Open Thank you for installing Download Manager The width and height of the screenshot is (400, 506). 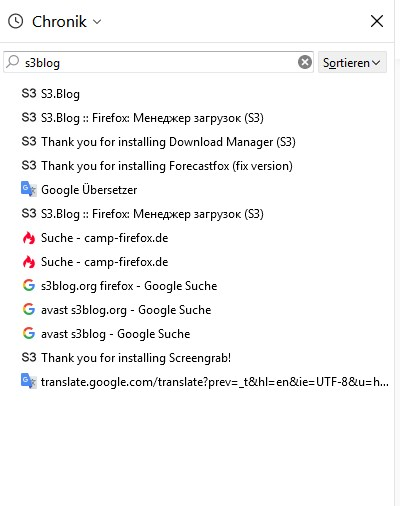(168, 142)
